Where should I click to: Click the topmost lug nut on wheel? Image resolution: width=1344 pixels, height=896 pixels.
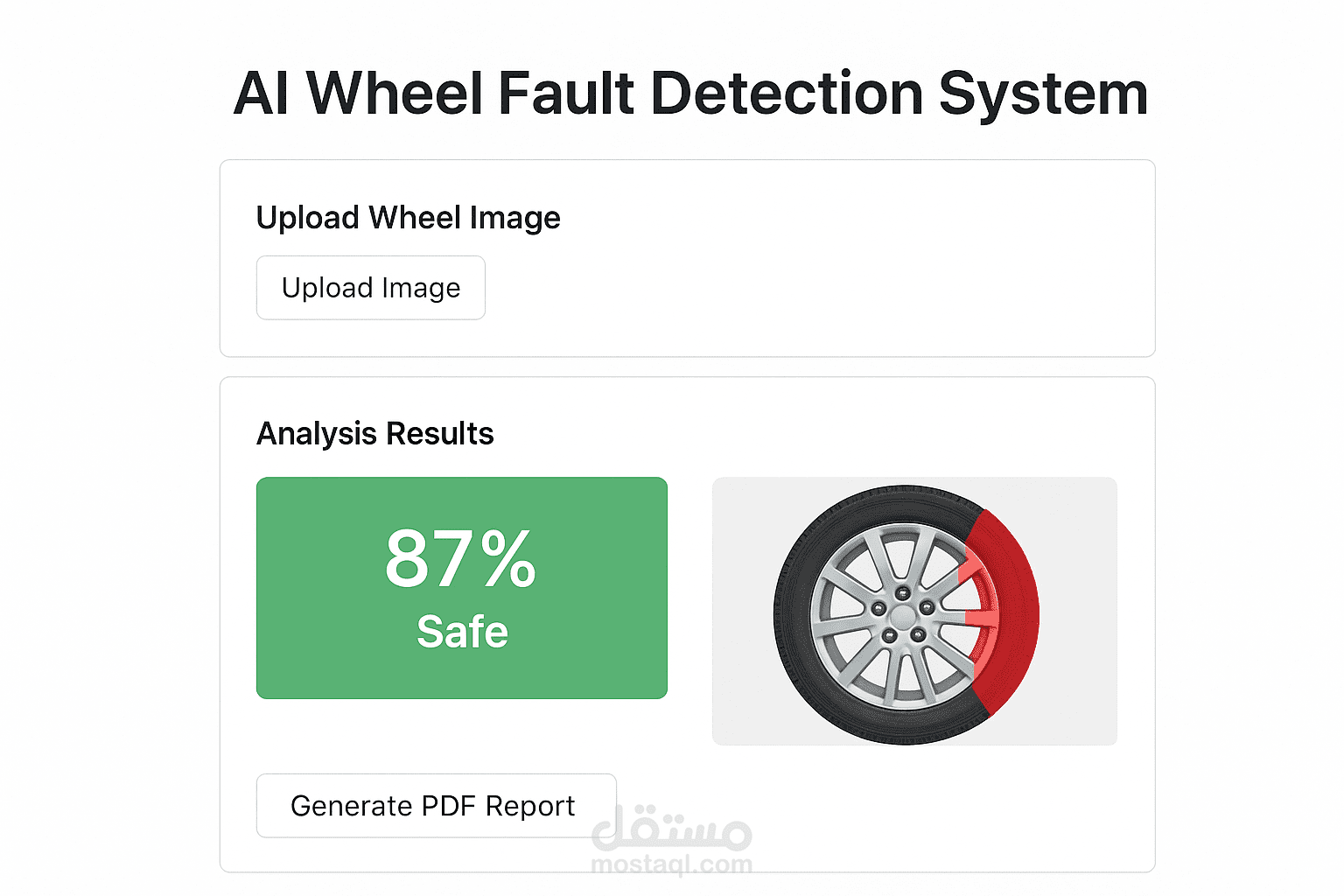point(902,593)
